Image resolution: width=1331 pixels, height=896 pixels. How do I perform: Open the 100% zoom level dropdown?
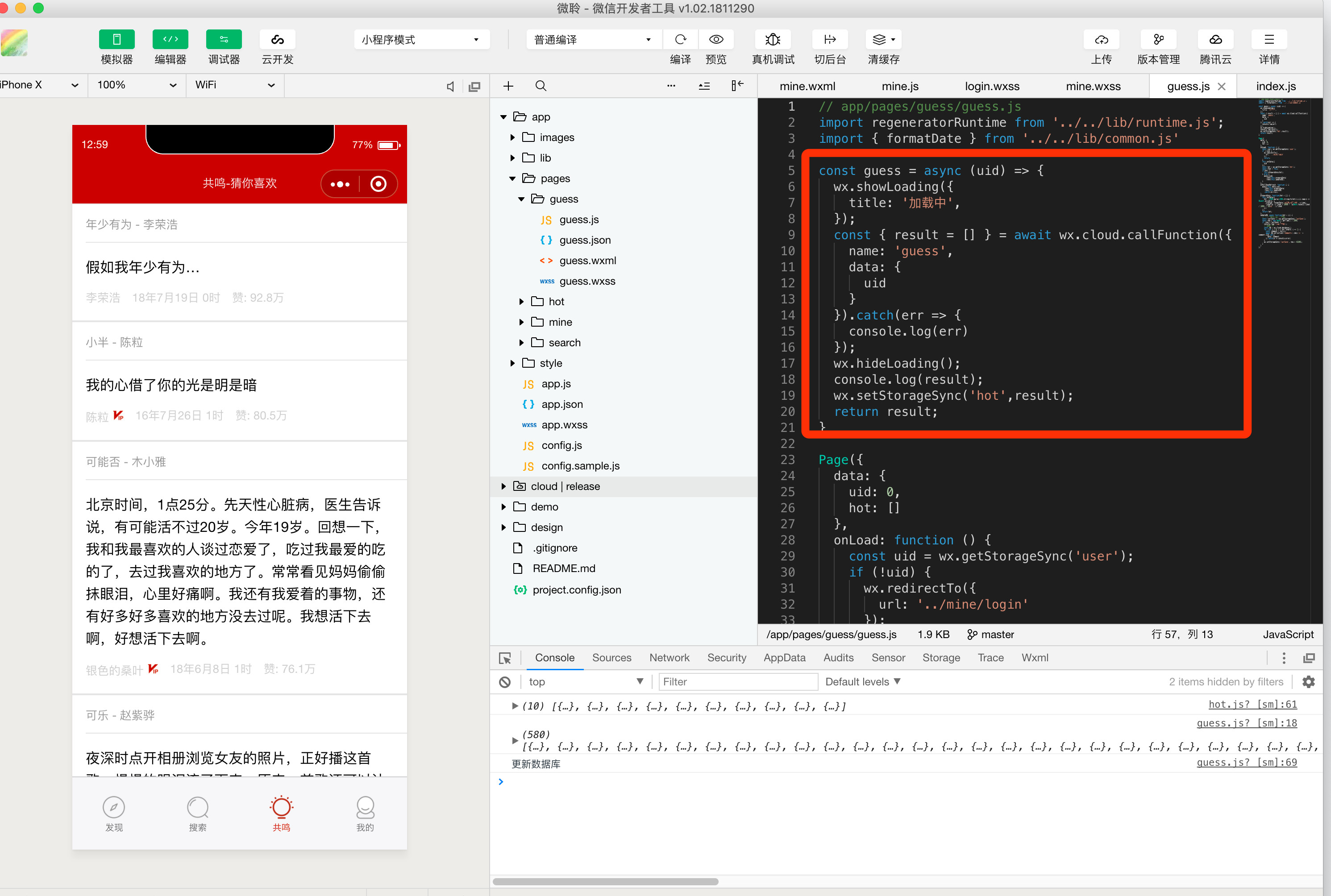point(137,85)
